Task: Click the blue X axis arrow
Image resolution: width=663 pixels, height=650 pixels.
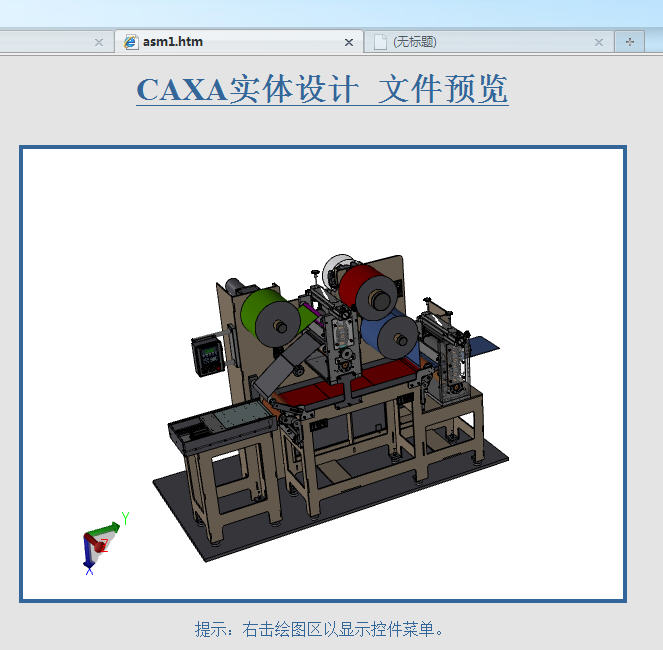Action: click(88, 554)
